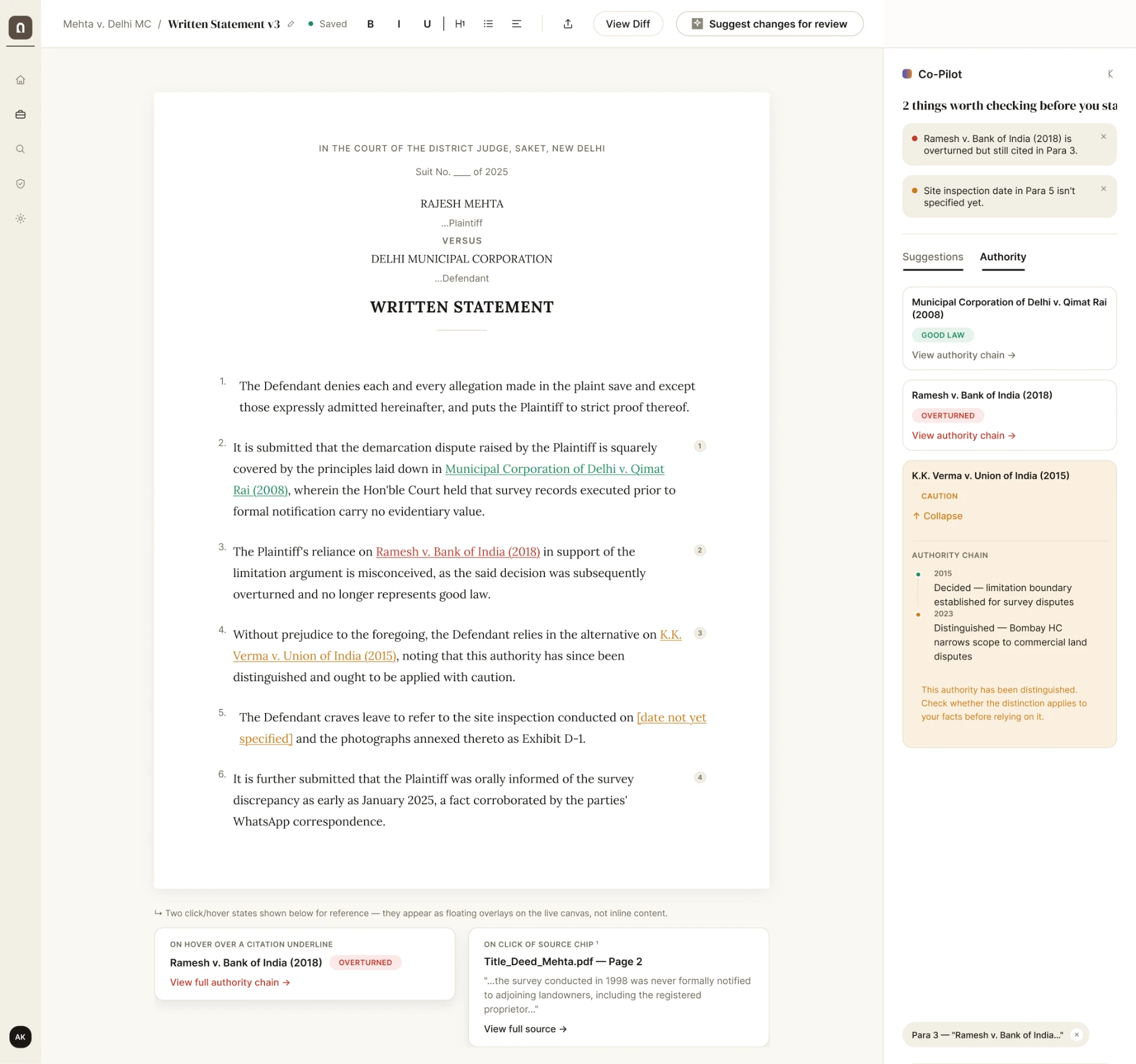Collapse the Co-Pilot panel
The width and height of the screenshot is (1136, 1064).
1110,74
